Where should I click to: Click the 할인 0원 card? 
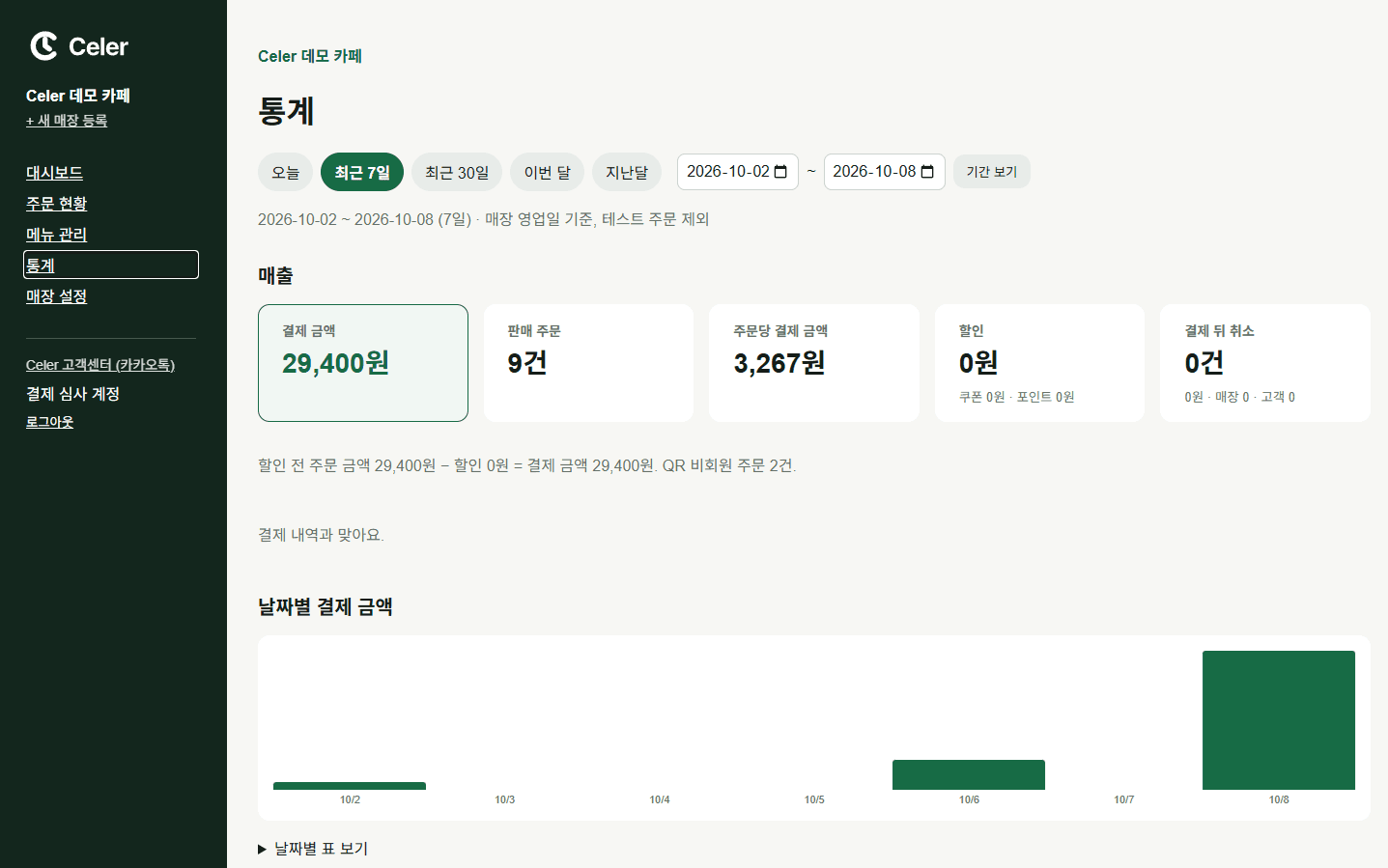click(x=1039, y=363)
